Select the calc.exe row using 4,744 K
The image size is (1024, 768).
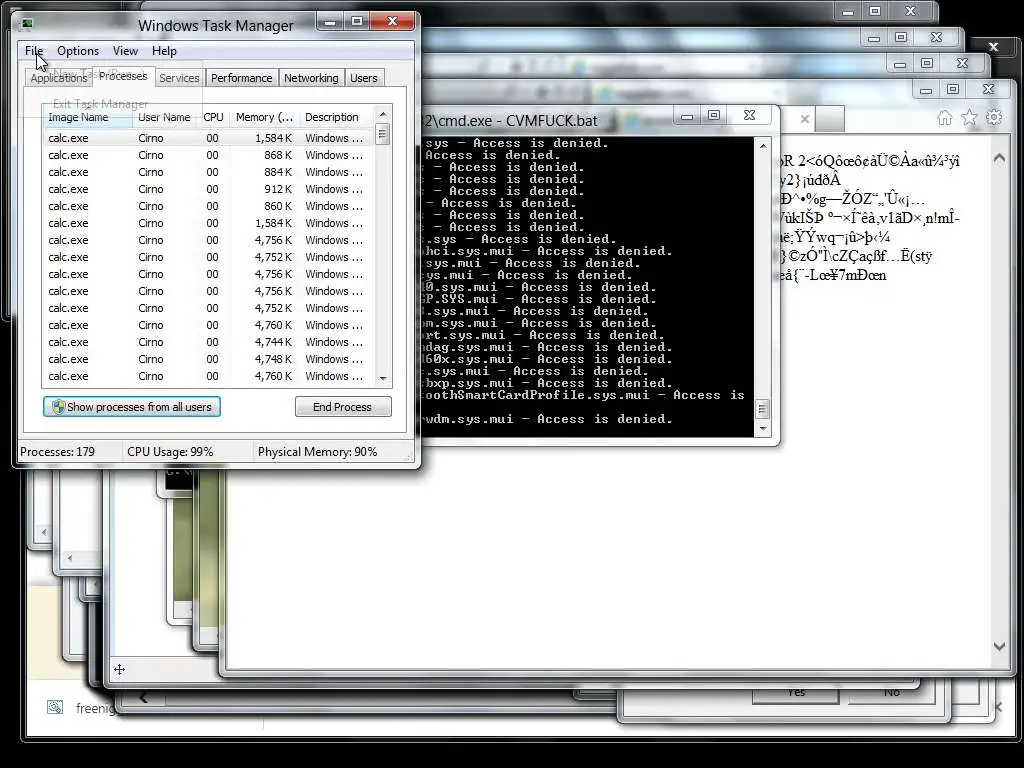click(208, 342)
